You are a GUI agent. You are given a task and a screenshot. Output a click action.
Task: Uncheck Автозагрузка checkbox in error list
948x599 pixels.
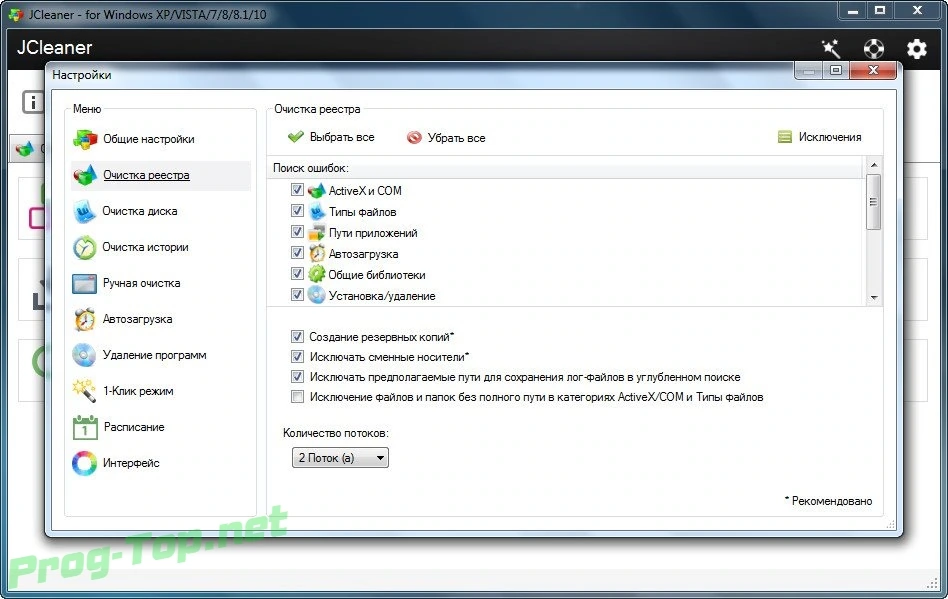[x=297, y=253]
